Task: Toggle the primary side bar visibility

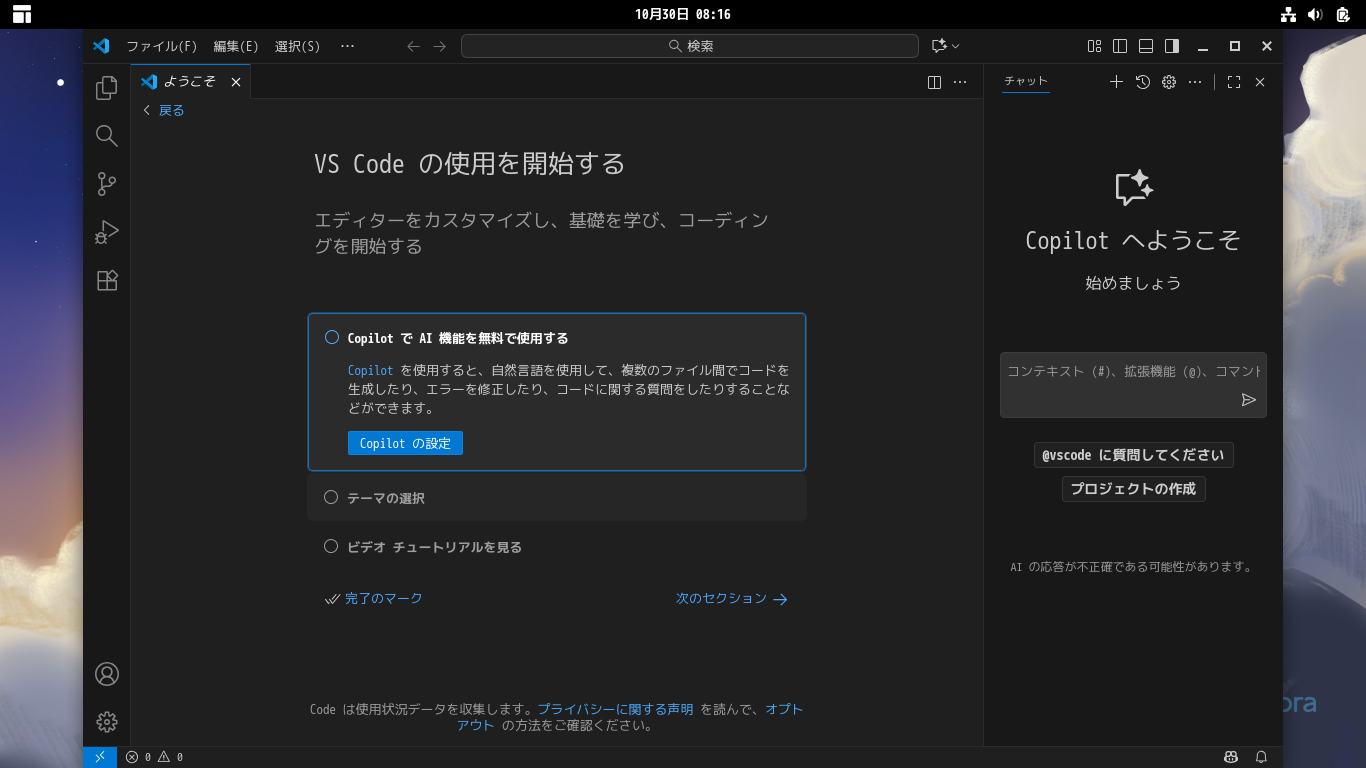Action: [1121, 46]
